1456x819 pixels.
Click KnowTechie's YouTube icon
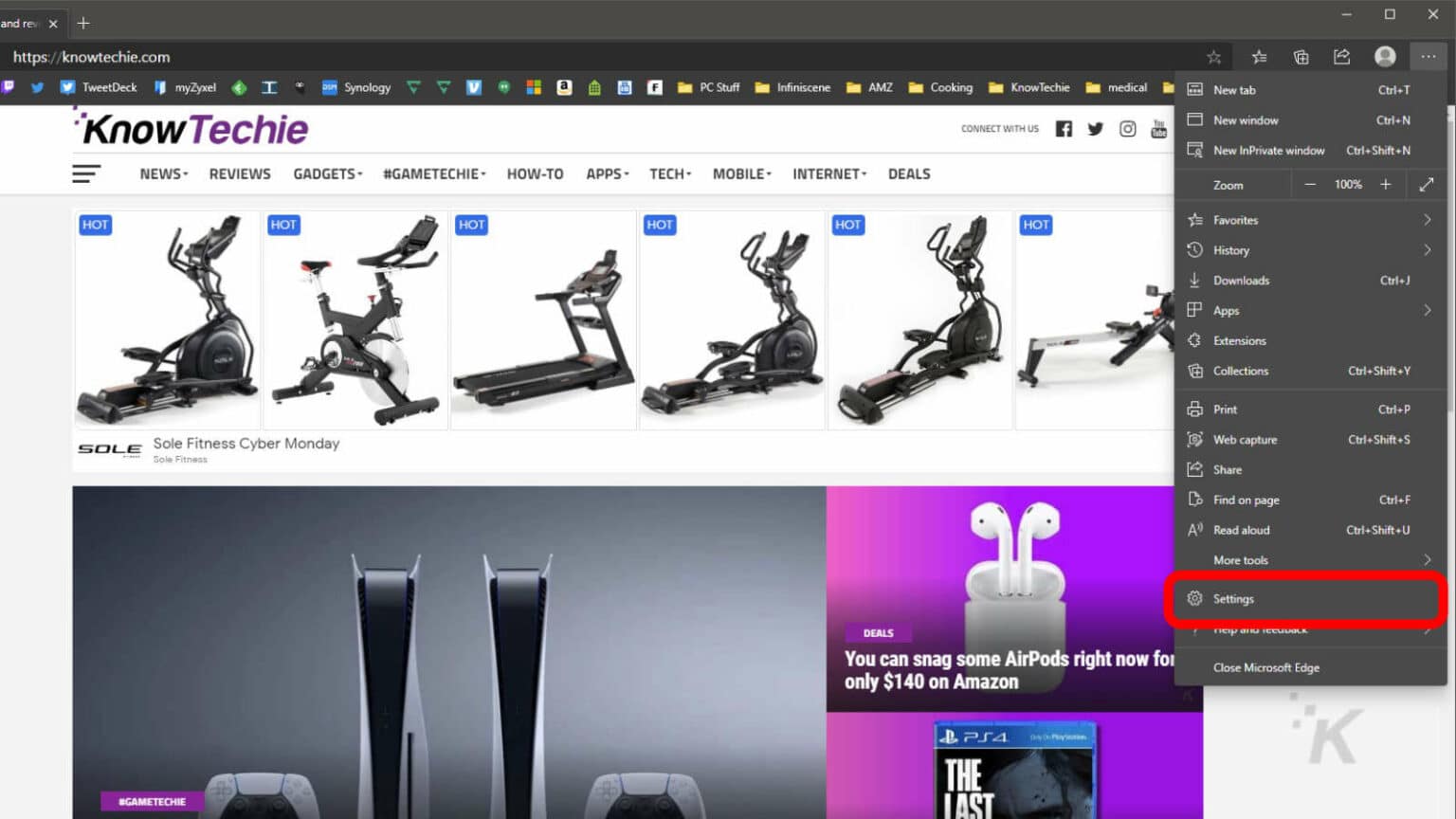1158,128
